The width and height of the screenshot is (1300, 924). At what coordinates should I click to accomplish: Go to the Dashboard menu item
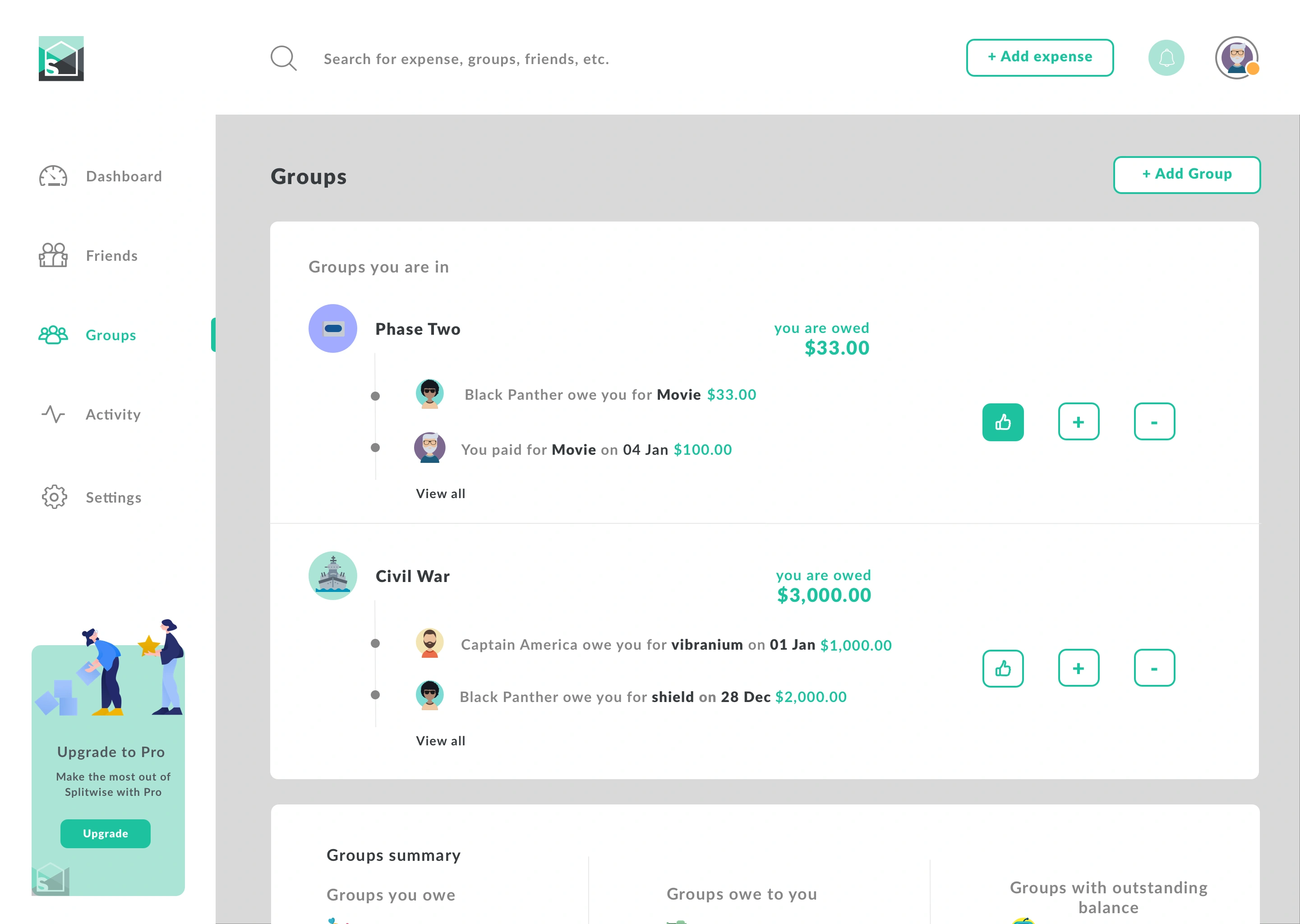[x=124, y=176]
